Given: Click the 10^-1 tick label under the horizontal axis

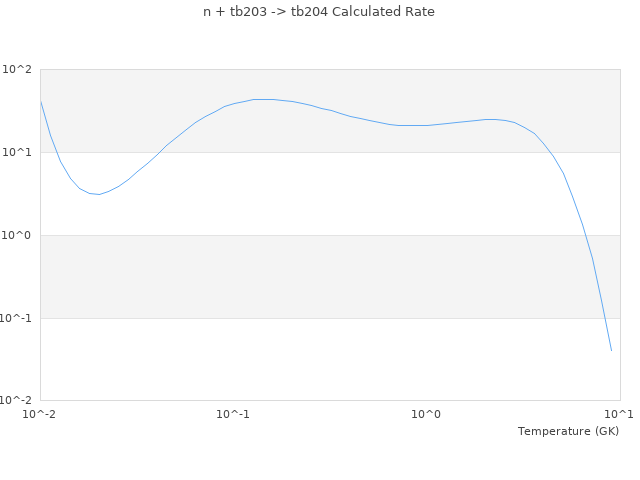Looking at the screenshot, I should 233,414.
